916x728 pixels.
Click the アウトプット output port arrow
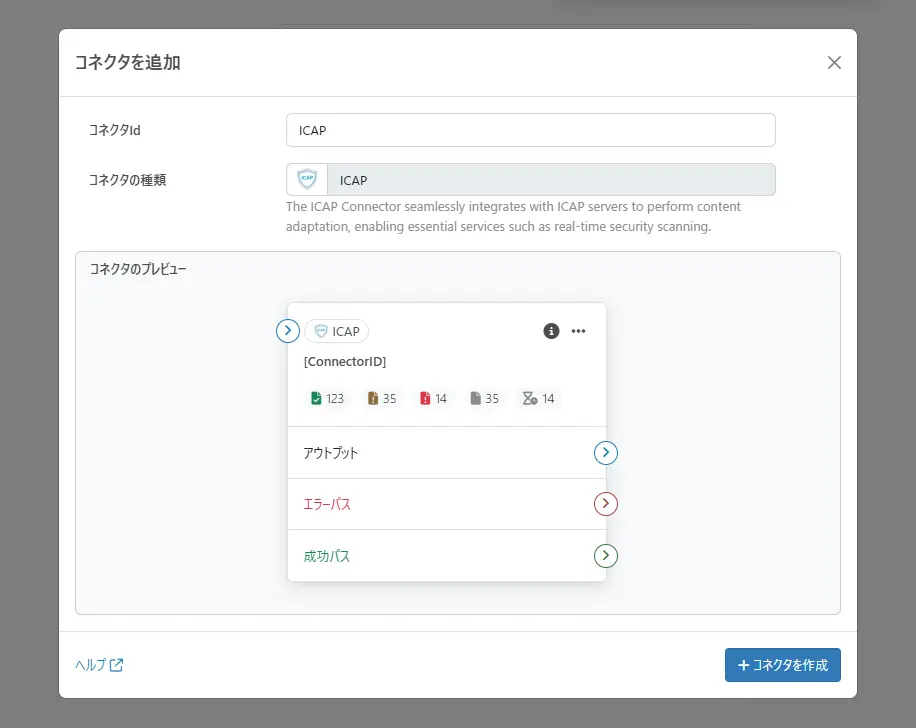coord(606,453)
